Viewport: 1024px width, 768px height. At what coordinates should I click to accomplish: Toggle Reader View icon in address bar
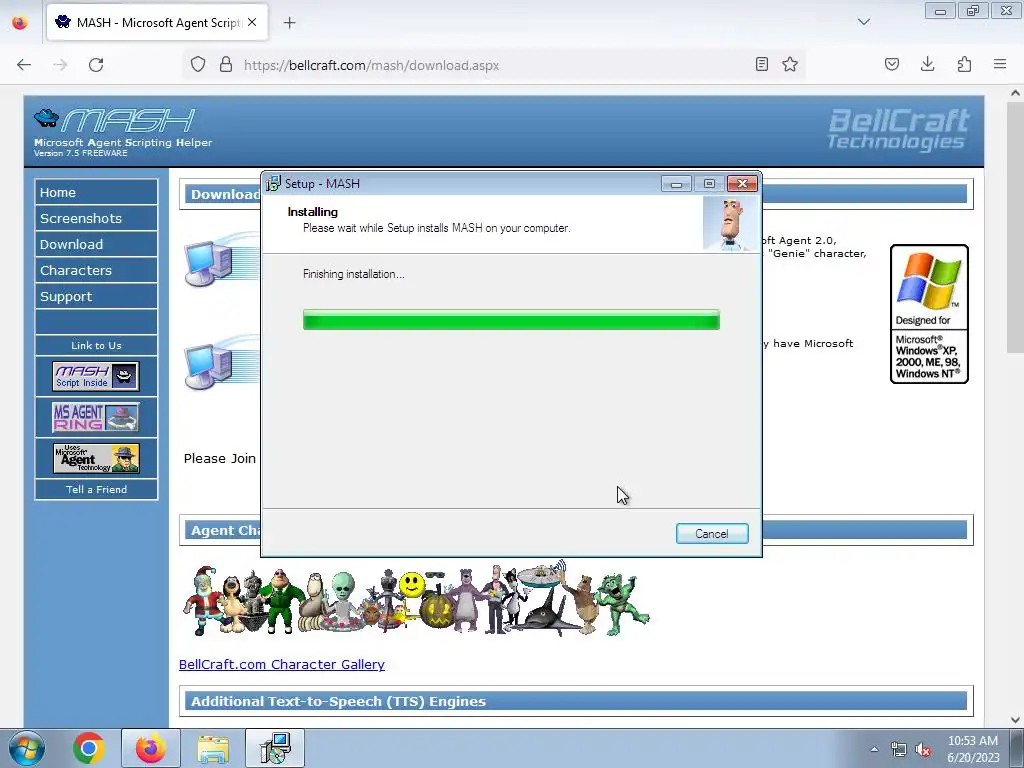point(761,64)
